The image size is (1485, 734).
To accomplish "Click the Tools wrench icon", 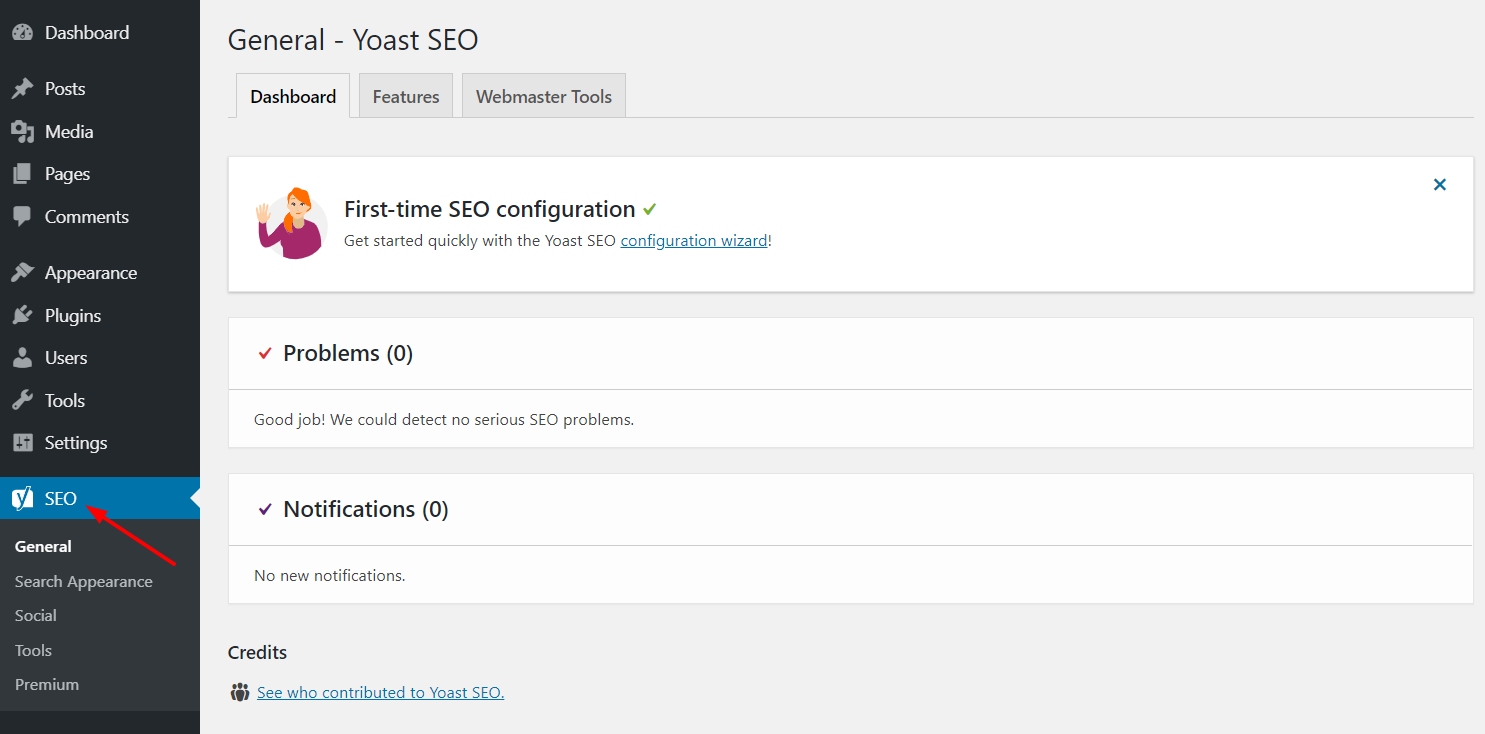I will (22, 400).
